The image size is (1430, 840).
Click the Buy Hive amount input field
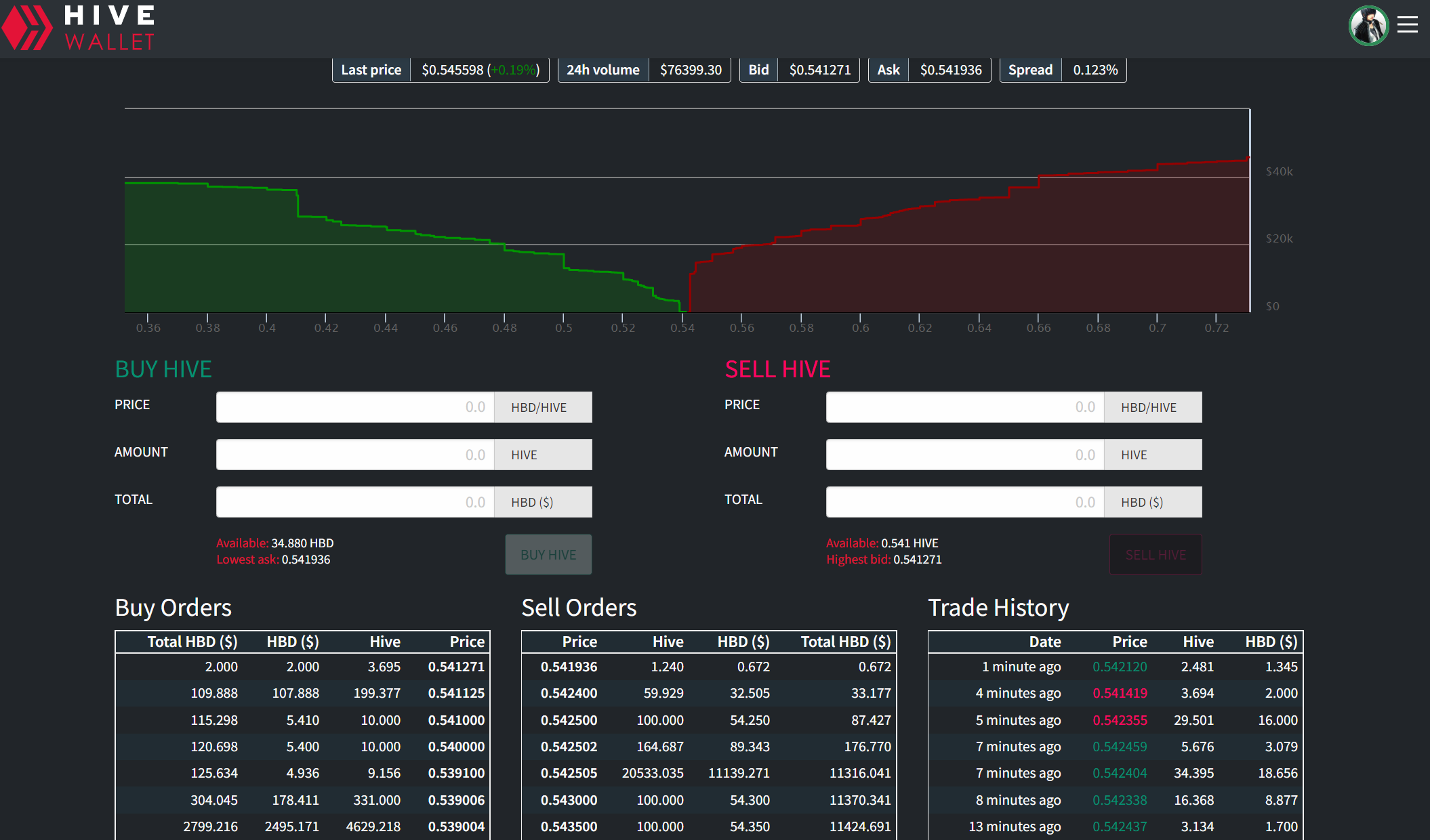coord(355,455)
